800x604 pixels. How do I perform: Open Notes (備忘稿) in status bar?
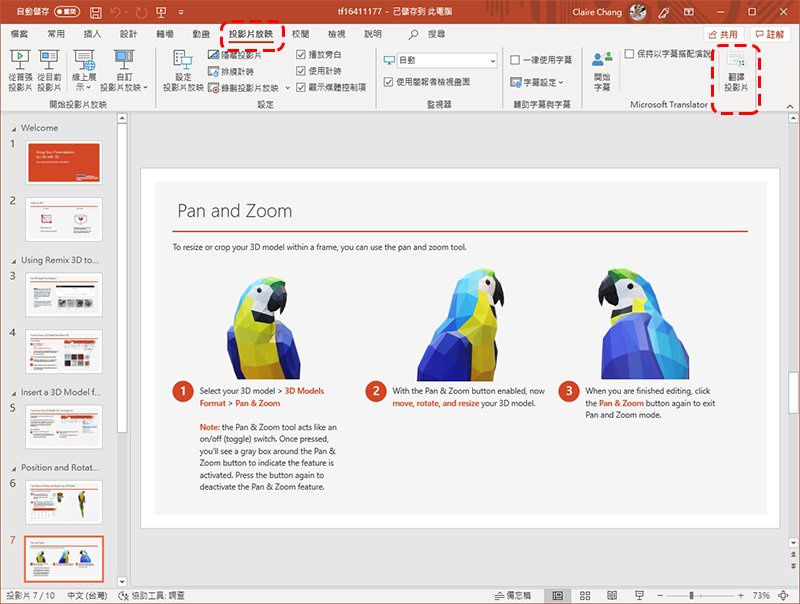click(x=513, y=595)
